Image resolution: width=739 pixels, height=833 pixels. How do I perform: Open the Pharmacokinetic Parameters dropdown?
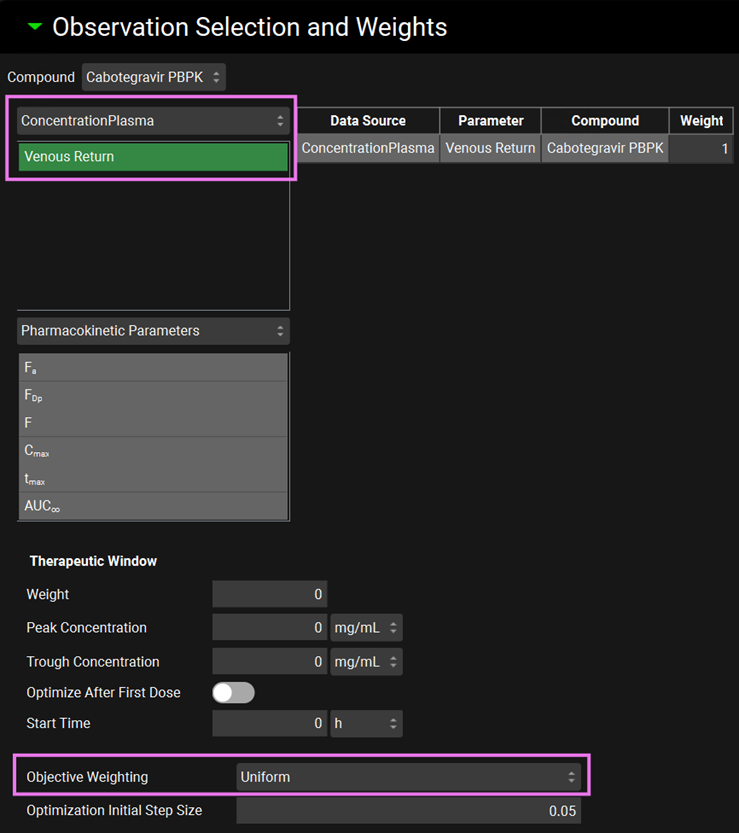pos(153,331)
